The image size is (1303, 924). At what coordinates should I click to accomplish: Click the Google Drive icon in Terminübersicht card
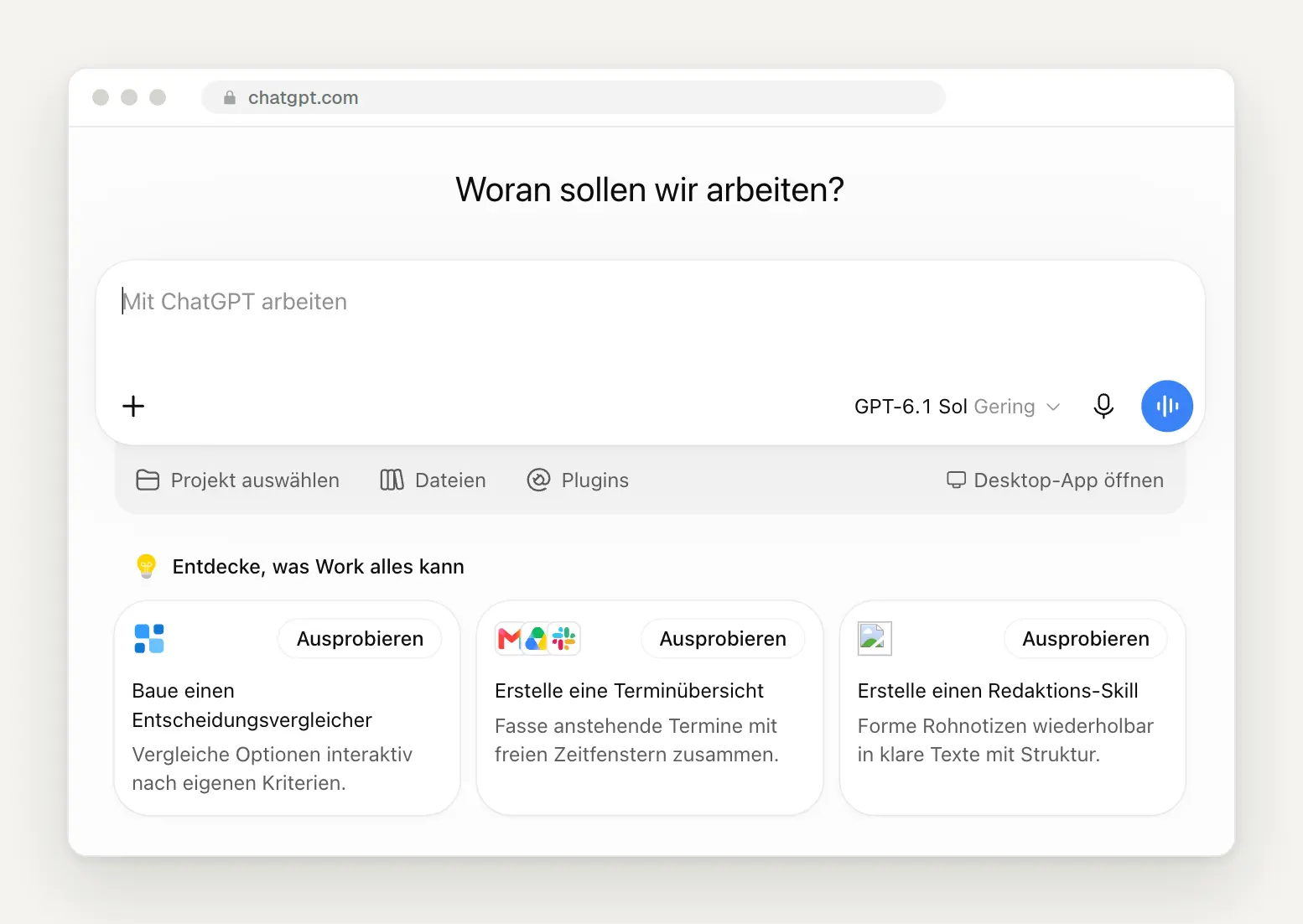(x=536, y=639)
